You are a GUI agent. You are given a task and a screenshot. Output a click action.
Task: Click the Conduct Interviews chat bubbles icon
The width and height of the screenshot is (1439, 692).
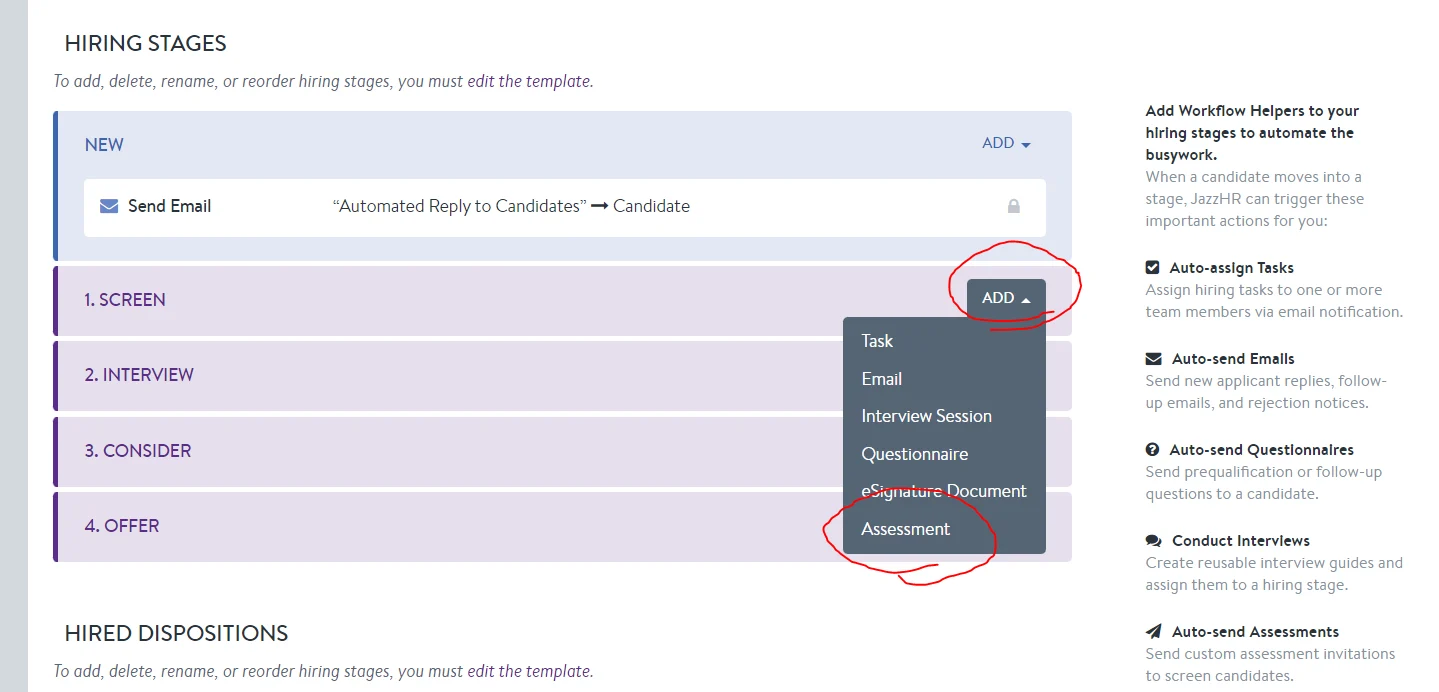[x=1154, y=541]
